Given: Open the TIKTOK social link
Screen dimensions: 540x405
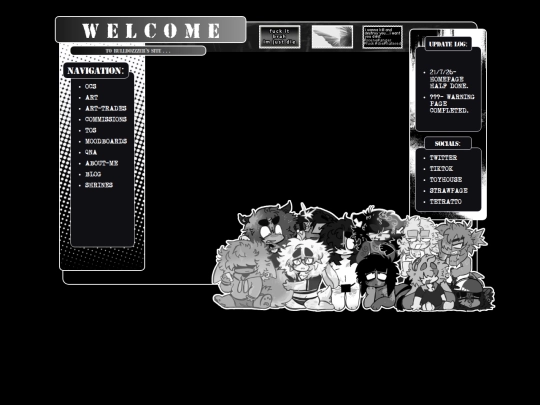Looking at the screenshot, I should (441, 169).
